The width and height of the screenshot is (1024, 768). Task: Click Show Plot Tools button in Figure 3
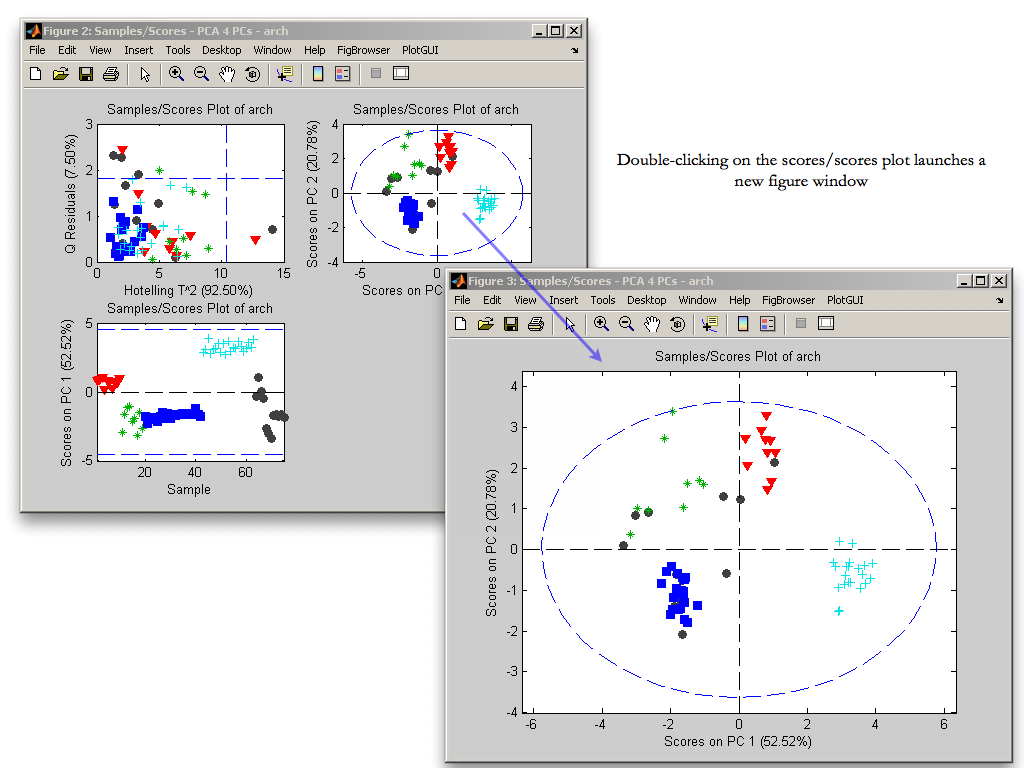(x=826, y=323)
